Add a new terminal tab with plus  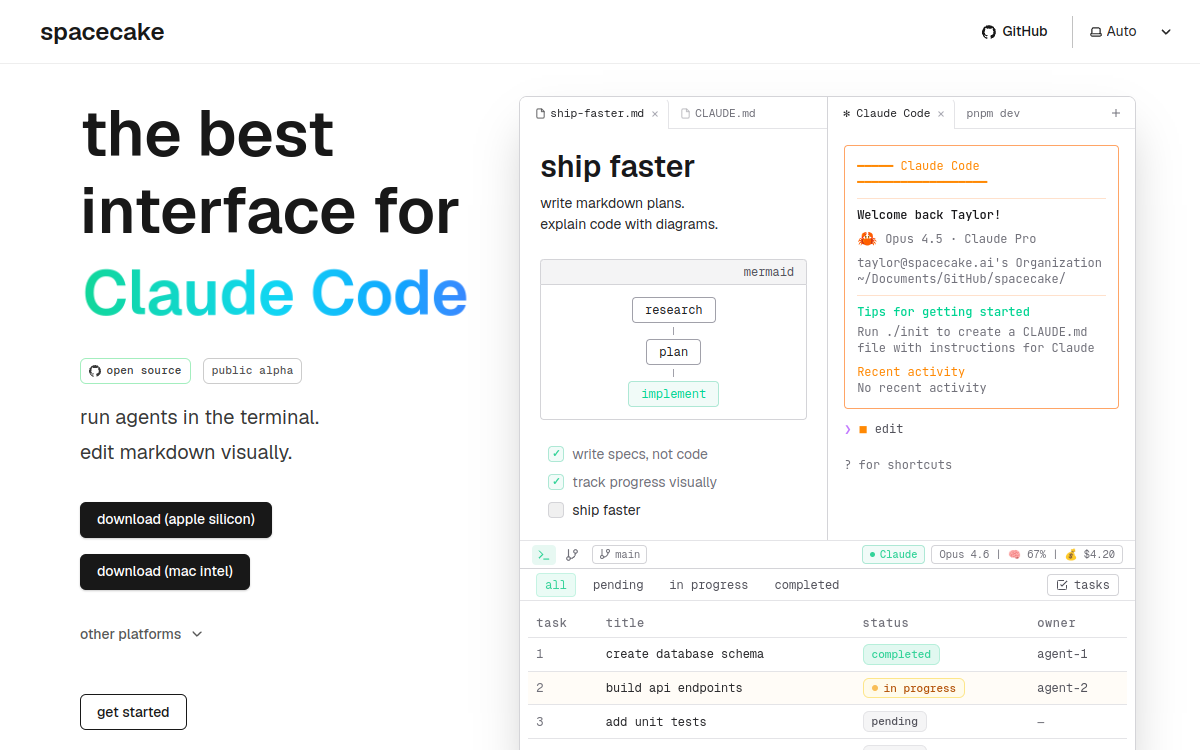pos(1116,114)
